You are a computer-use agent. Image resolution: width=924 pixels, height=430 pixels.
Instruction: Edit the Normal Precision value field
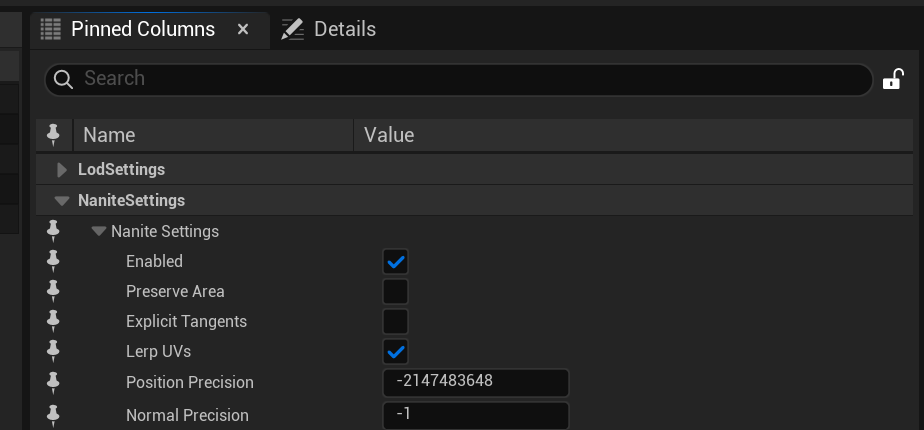point(476,416)
